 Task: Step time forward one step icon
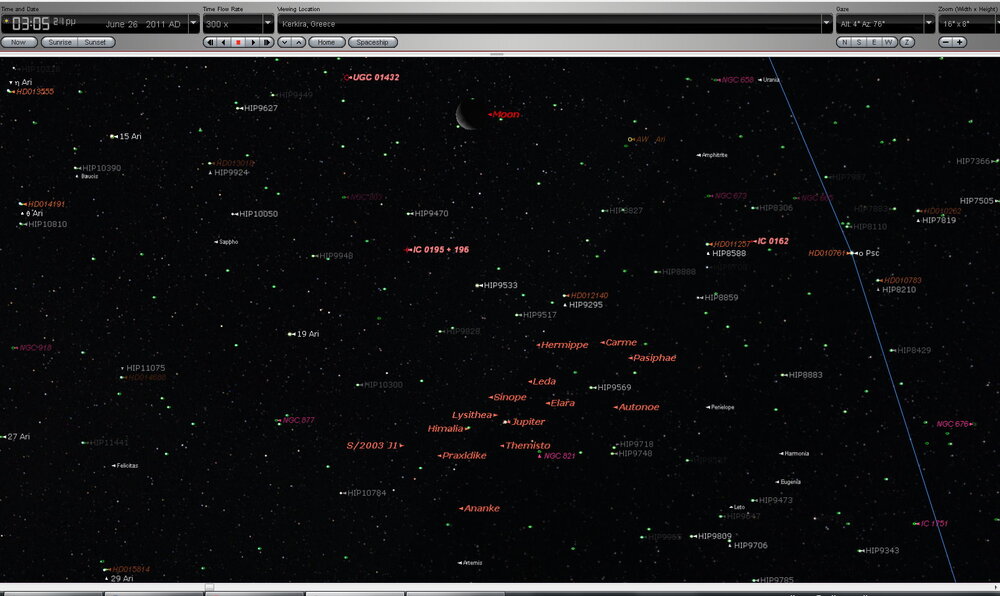coord(266,42)
